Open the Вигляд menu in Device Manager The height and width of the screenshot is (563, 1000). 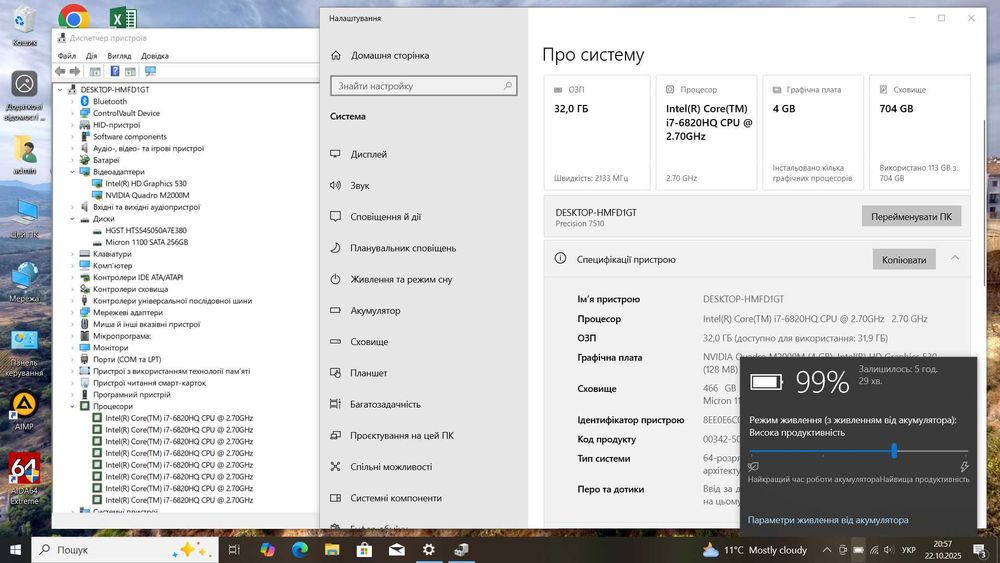[x=119, y=55]
